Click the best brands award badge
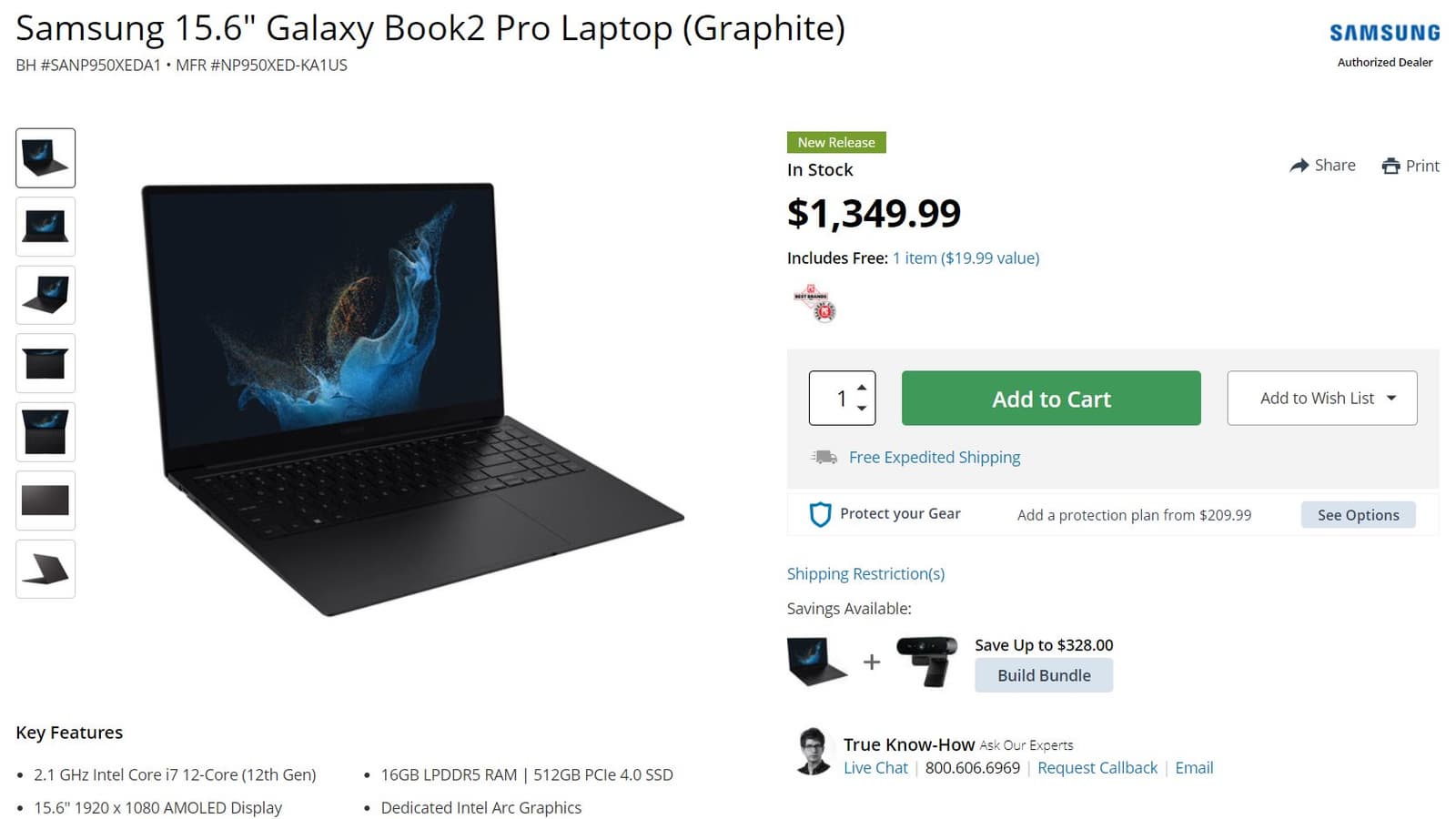The height and width of the screenshot is (819, 1456). click(814, 304)
